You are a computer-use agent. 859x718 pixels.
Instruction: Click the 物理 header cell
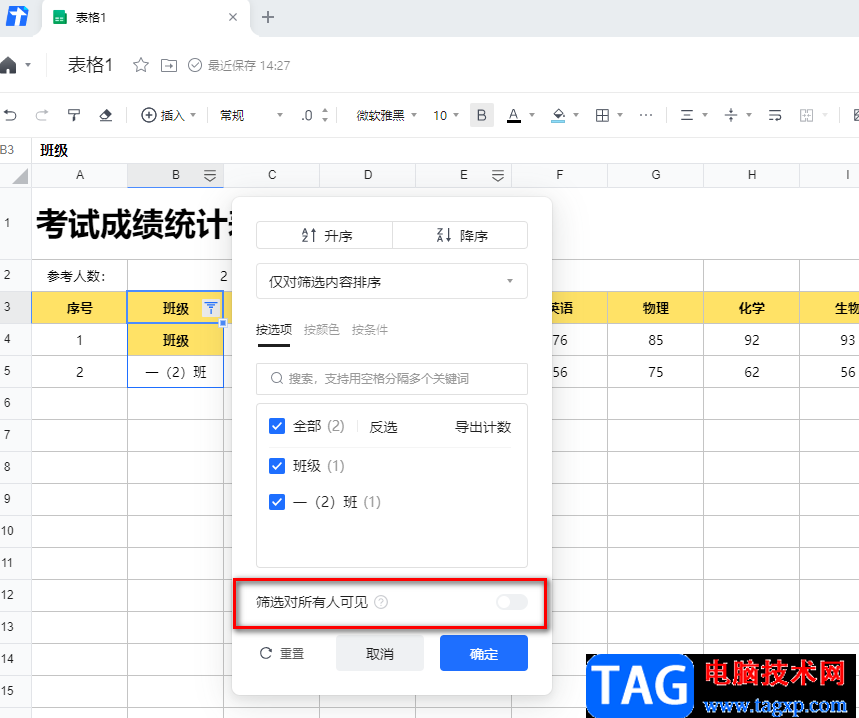click(656, 308)
